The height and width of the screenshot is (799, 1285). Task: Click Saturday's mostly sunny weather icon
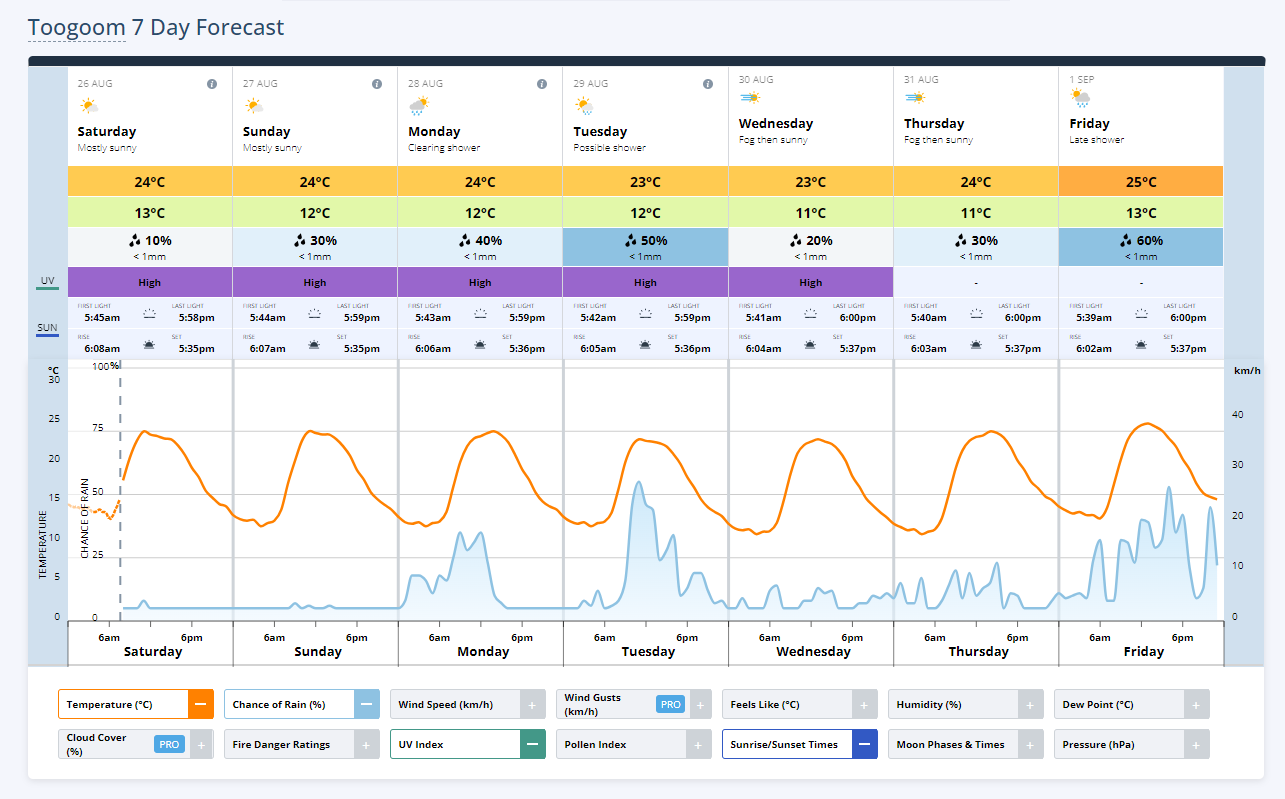(89, 106)
